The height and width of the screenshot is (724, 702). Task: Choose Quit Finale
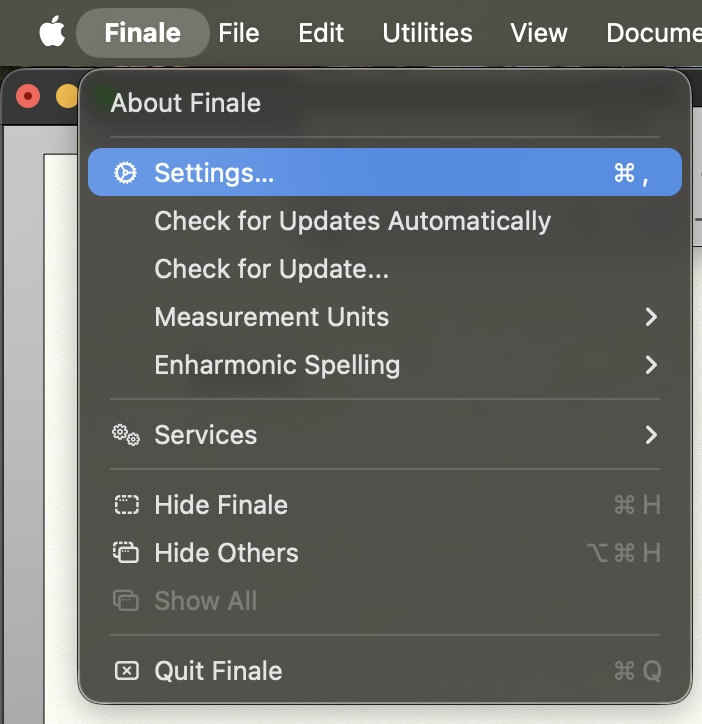coord(218,671)
